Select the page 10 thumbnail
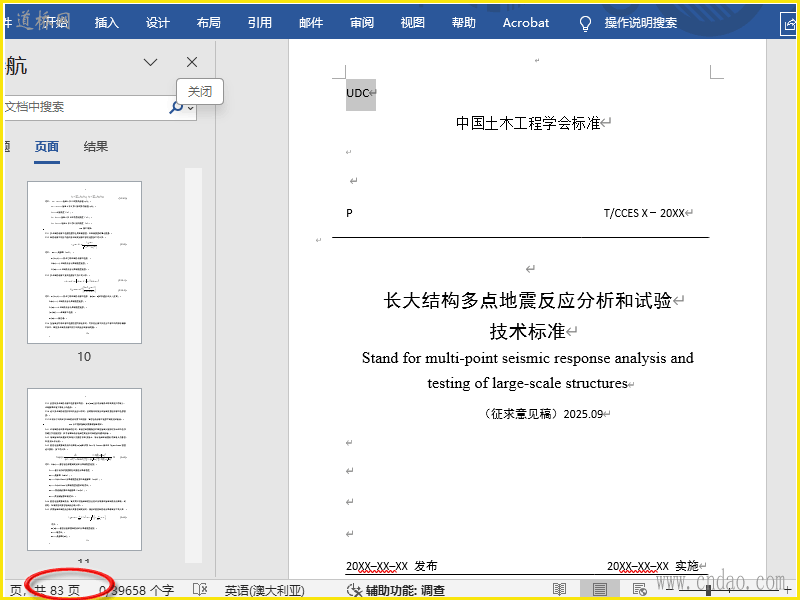800x600 pixels. coord(85,262)
